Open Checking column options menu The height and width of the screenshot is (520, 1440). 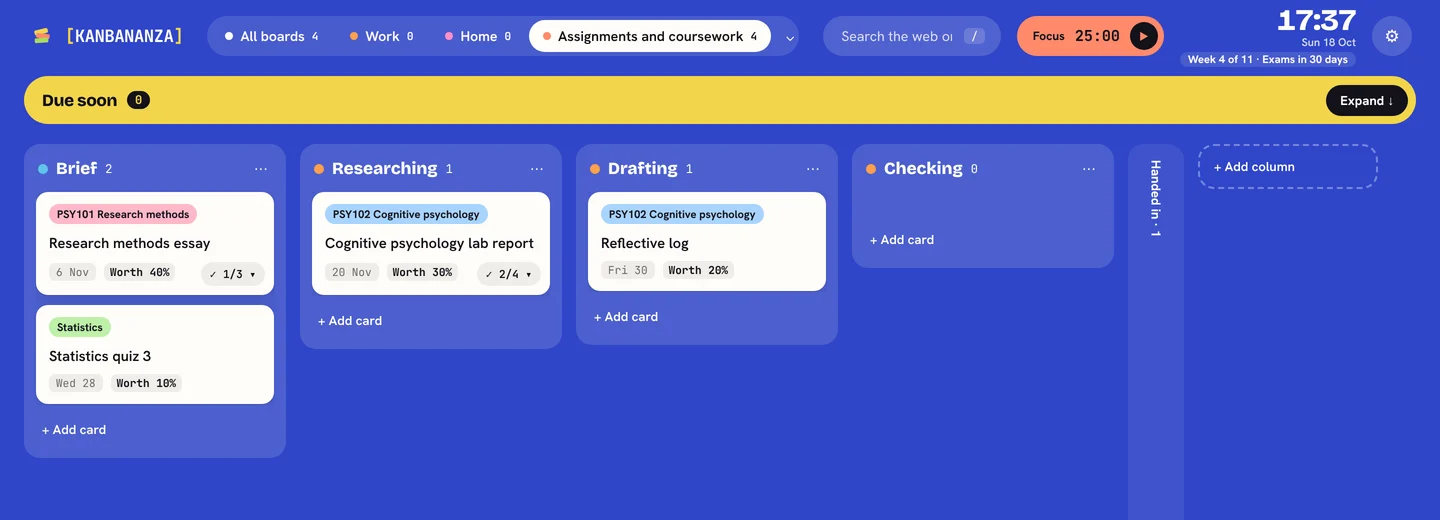[1089, 169]
